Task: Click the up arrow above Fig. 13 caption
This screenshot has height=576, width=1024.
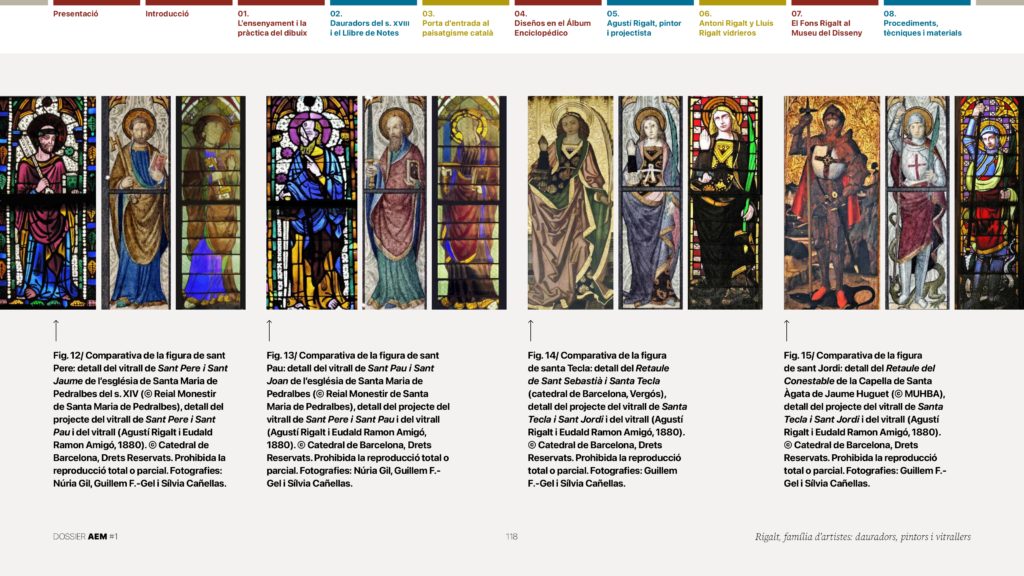Action: [x=269, y=330]
